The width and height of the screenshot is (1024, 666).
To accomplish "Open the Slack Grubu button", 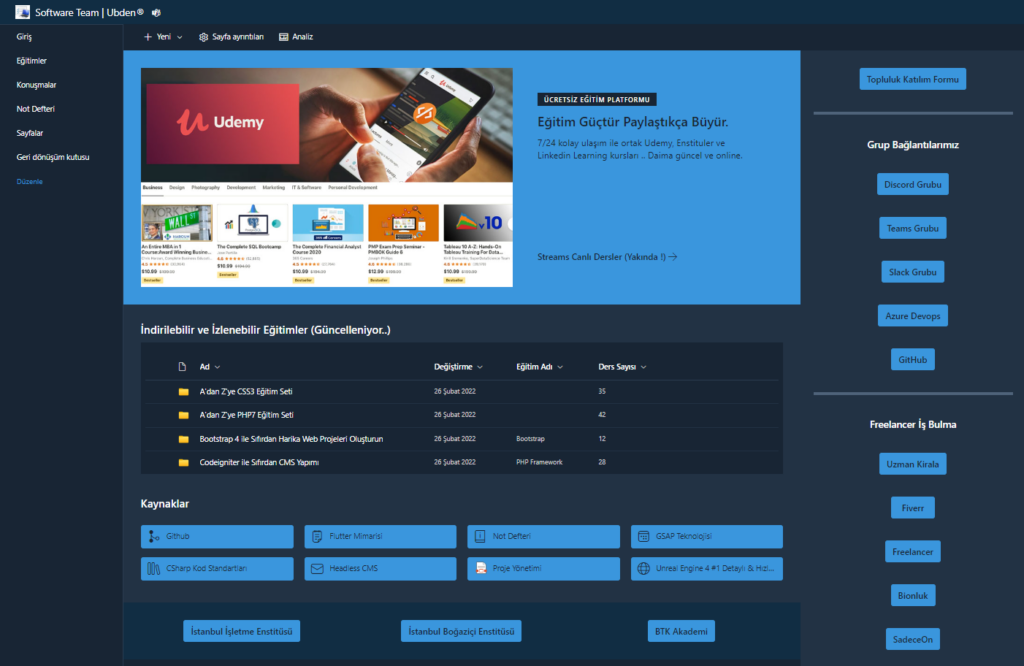I will [912, 272].
